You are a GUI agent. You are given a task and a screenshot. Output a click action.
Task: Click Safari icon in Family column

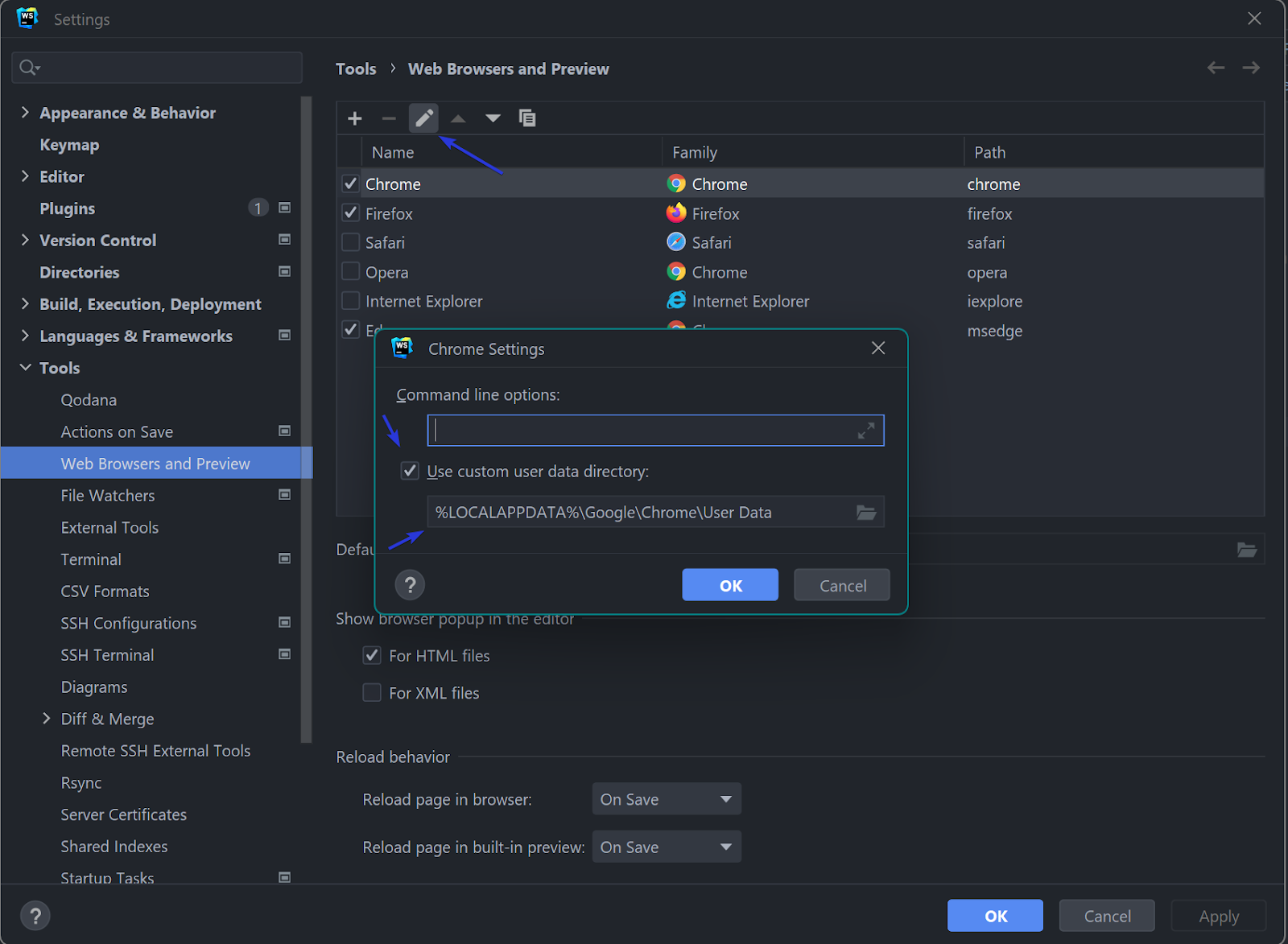pos(676,242)
